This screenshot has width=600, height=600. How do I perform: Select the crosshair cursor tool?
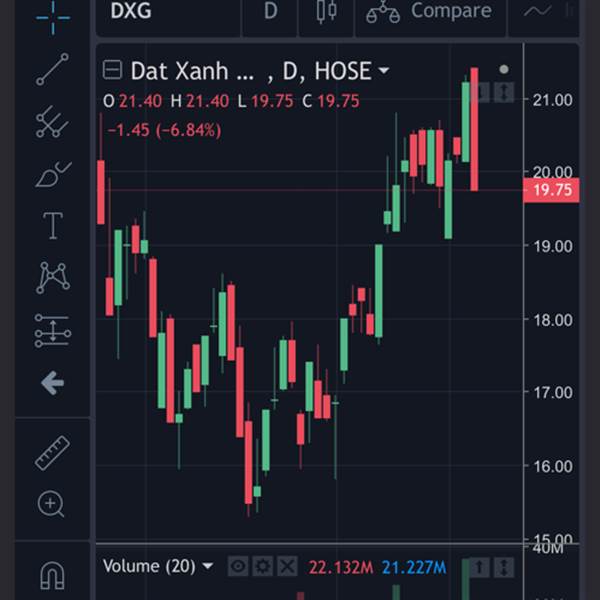tap(53, 17)
